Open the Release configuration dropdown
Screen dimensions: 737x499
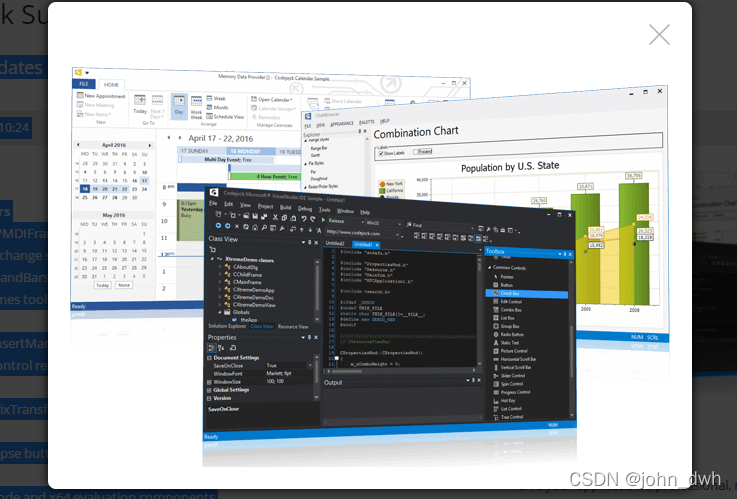[x=362, y=222]
